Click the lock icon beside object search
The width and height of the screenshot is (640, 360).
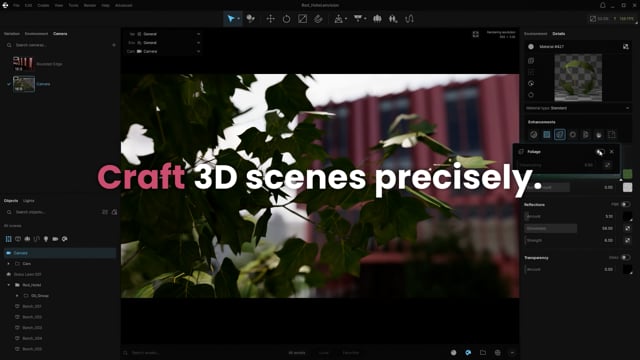pos(114,212)
